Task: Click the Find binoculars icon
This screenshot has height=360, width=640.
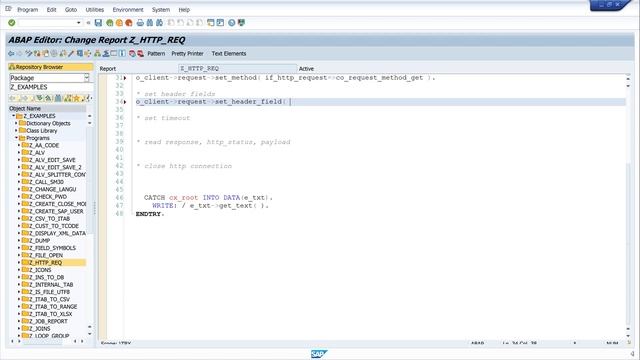Action: (x=150, y=23)
